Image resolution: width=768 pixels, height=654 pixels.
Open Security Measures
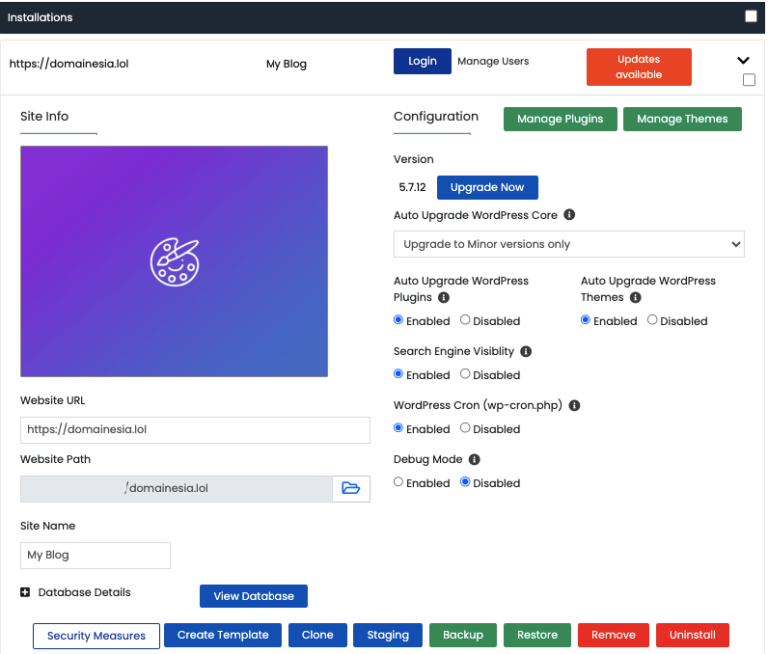pyautogui.click(x=96, y=636)
